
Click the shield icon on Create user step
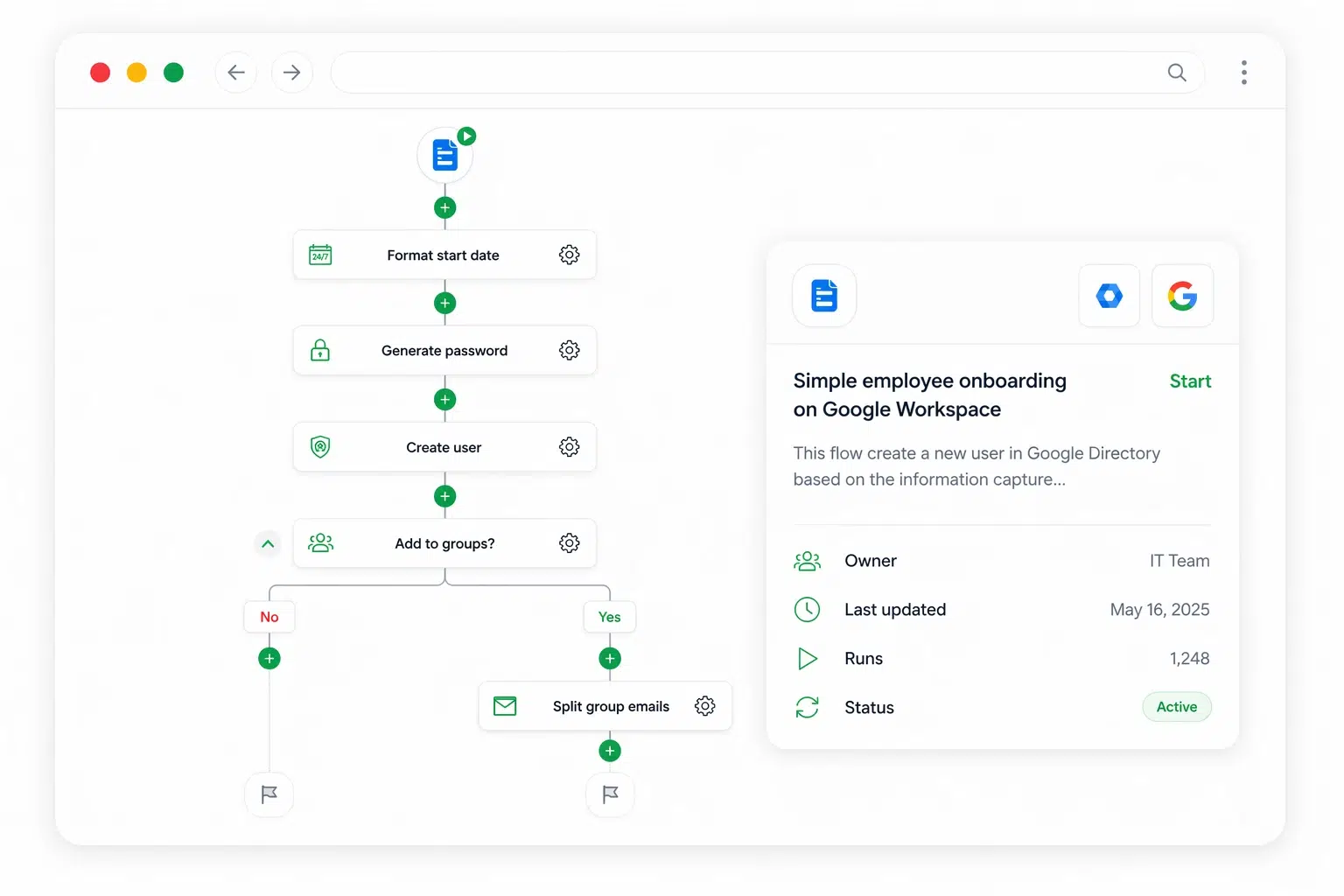pyautogui.click(x=320, y=446)
